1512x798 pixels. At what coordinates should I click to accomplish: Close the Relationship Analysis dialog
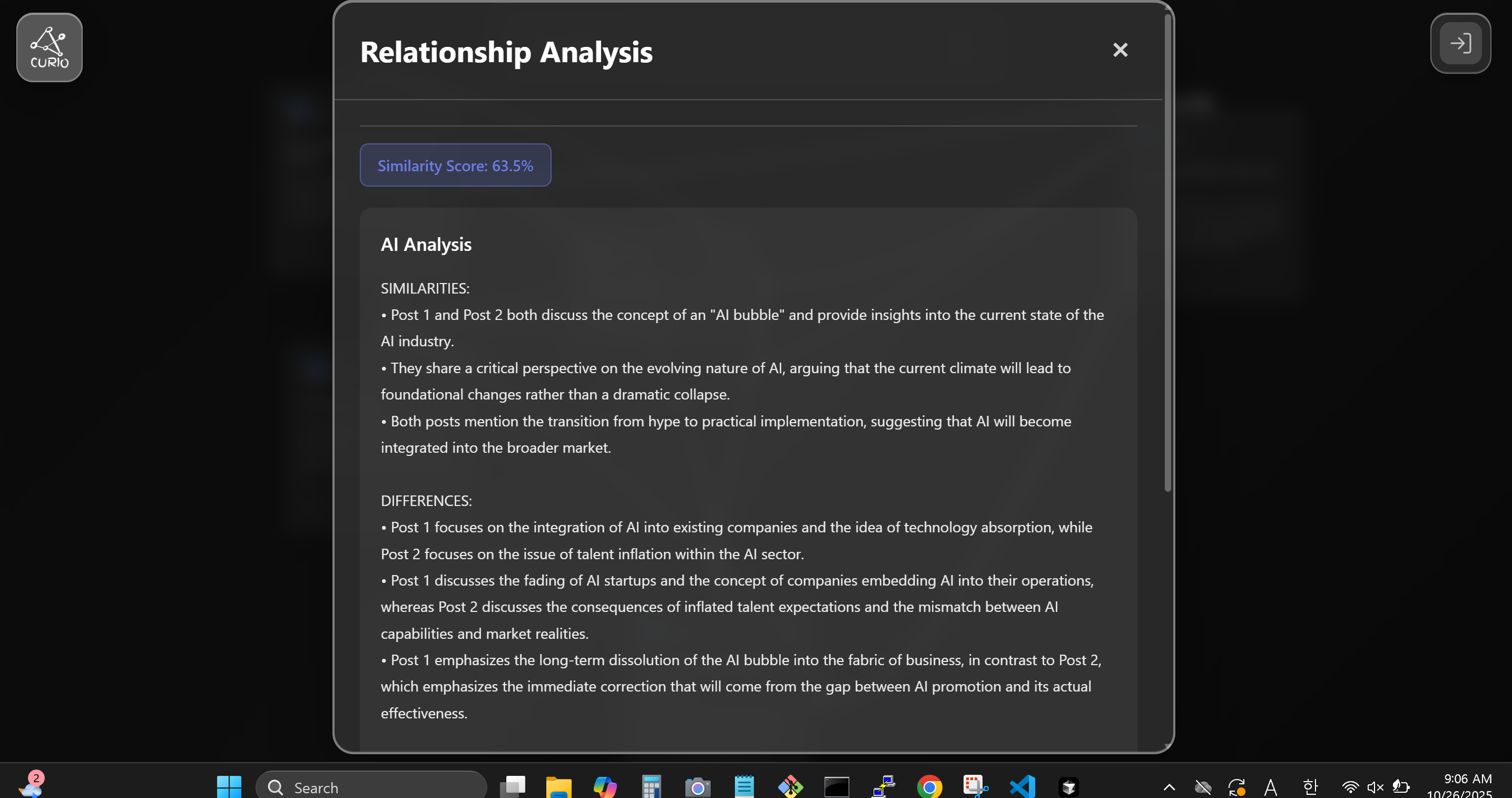(x=1120, y=50)
